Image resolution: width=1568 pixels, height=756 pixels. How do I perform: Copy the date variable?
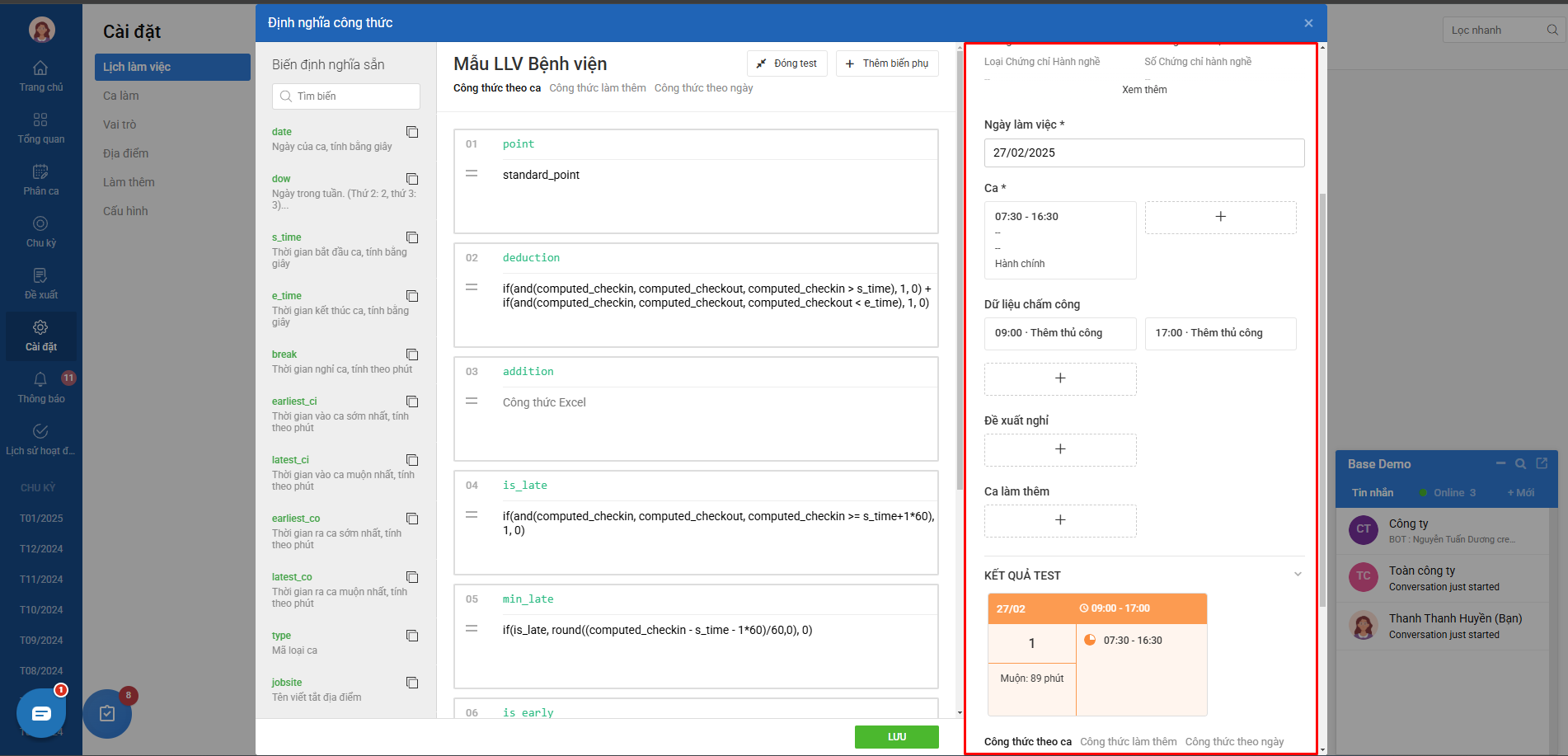point(412,132)
